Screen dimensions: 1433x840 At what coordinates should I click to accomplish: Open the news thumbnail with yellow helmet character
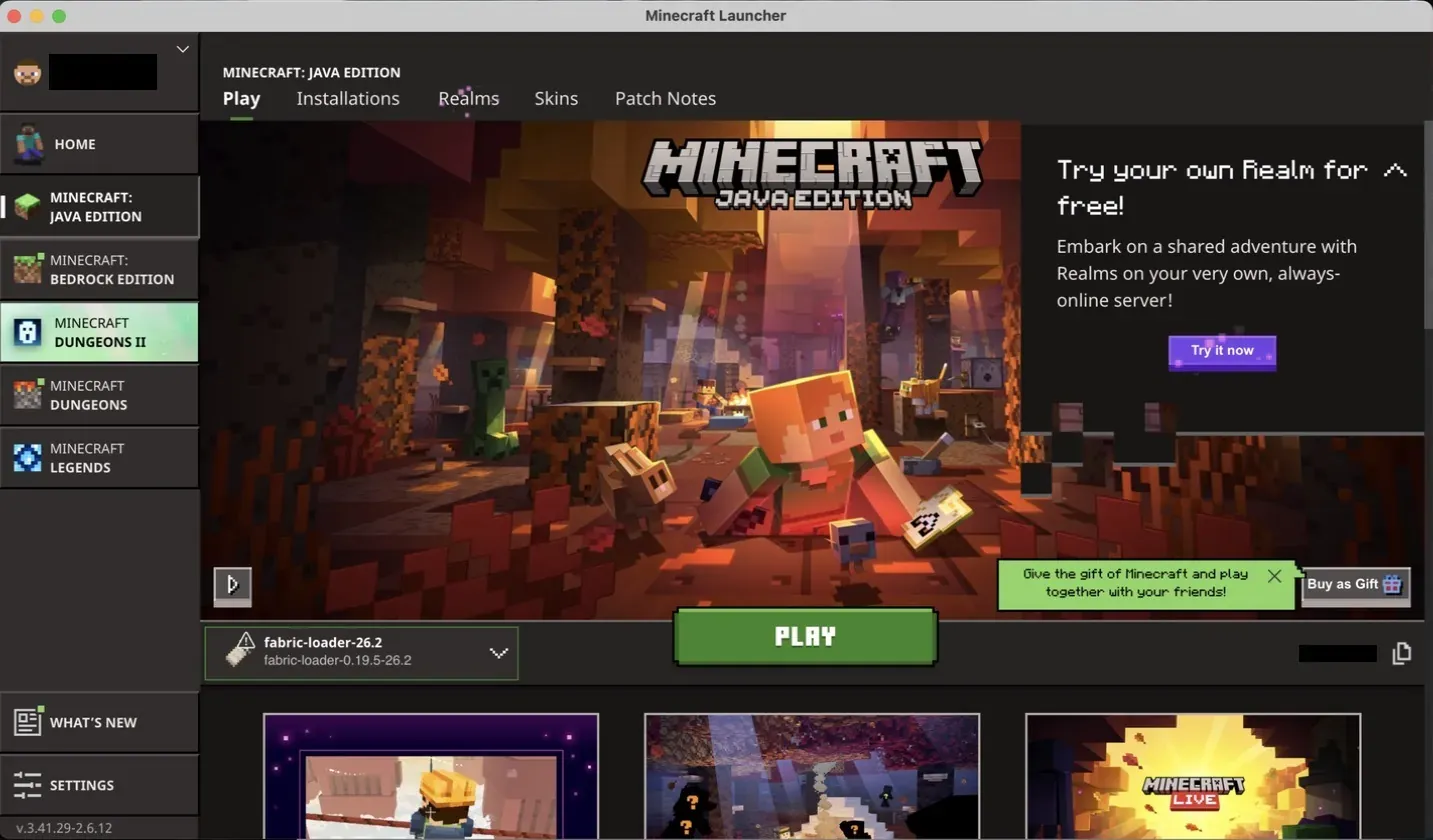[431, 776]
